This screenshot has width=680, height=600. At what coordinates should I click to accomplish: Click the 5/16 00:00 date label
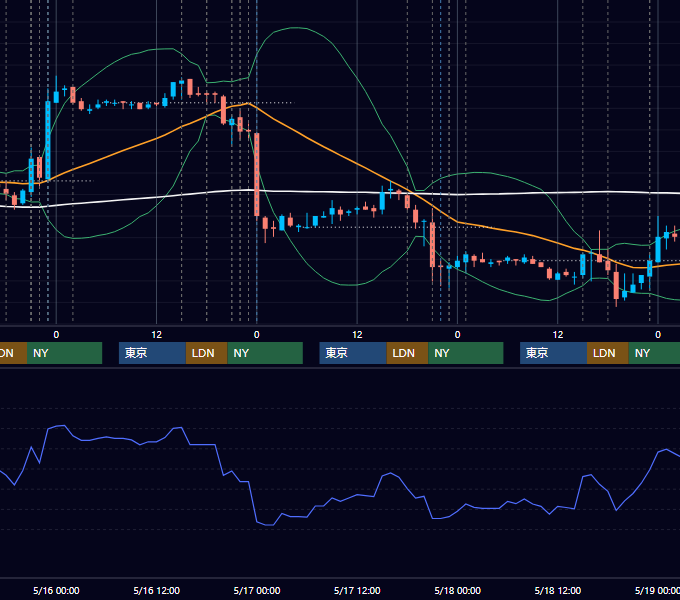(56, 590)
